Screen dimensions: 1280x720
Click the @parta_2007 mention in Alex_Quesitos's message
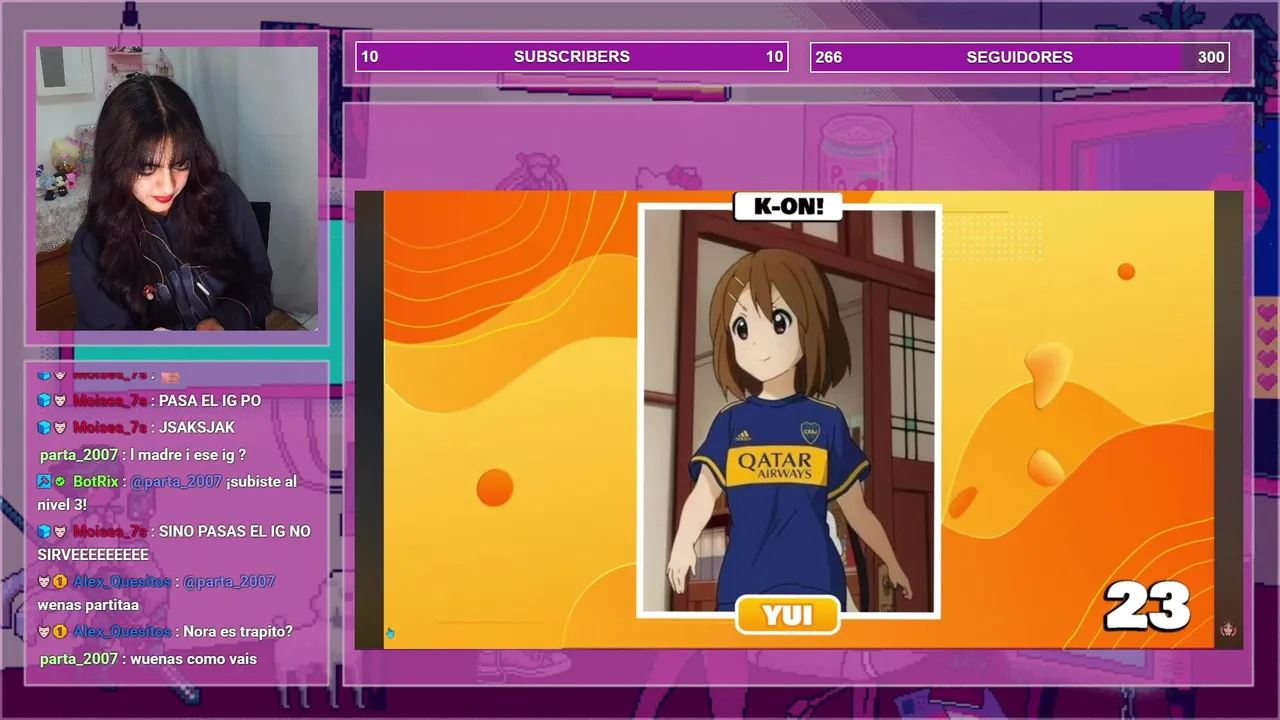pyautogui.click(x=229, y=581)
